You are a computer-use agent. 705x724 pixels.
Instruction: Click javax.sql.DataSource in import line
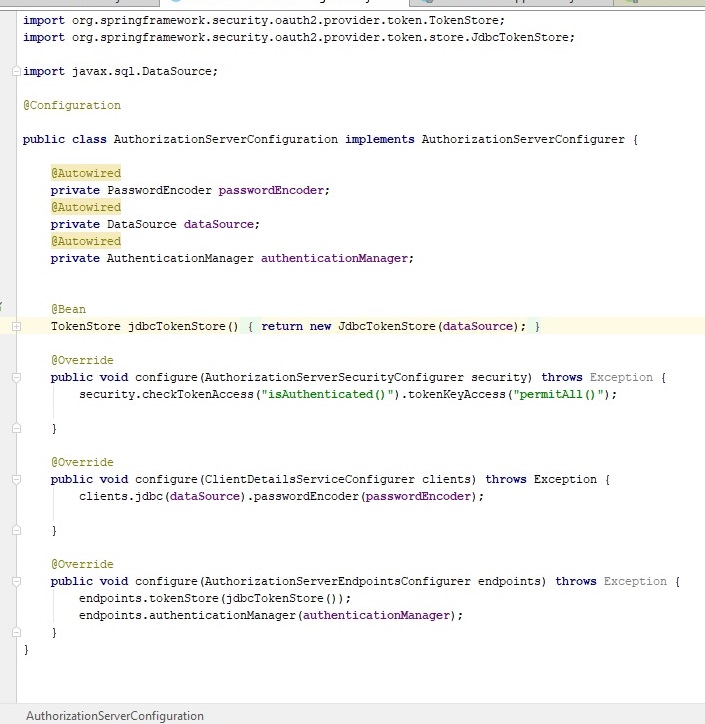[x=142, y=71]
